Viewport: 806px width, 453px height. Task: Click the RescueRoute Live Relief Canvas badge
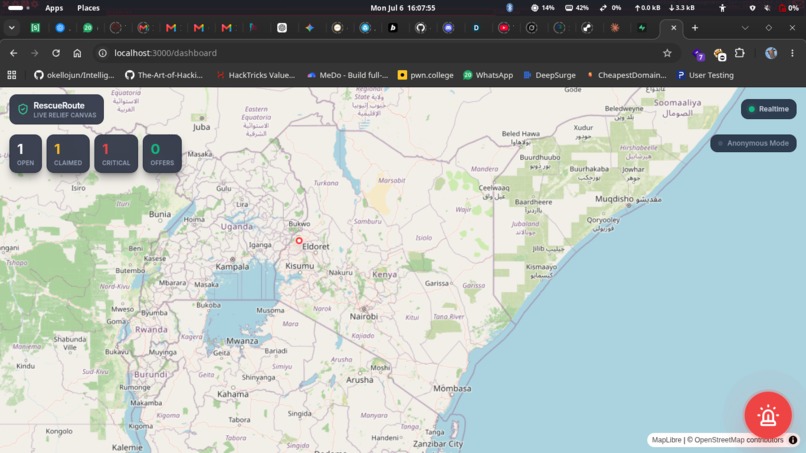tap(57, 109)
